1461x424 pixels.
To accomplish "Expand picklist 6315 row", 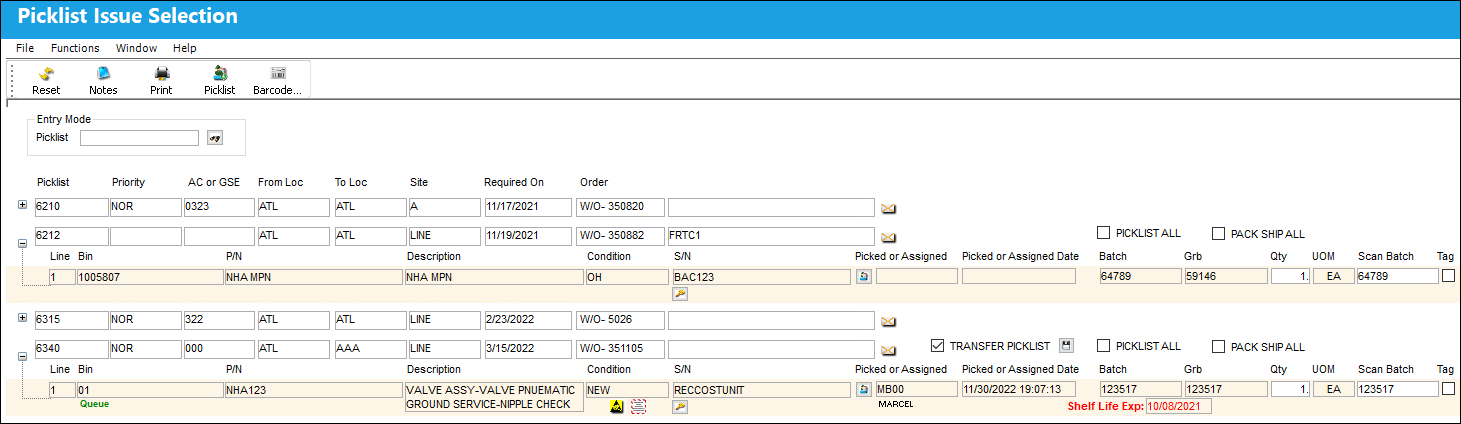I will coord(23,317).
